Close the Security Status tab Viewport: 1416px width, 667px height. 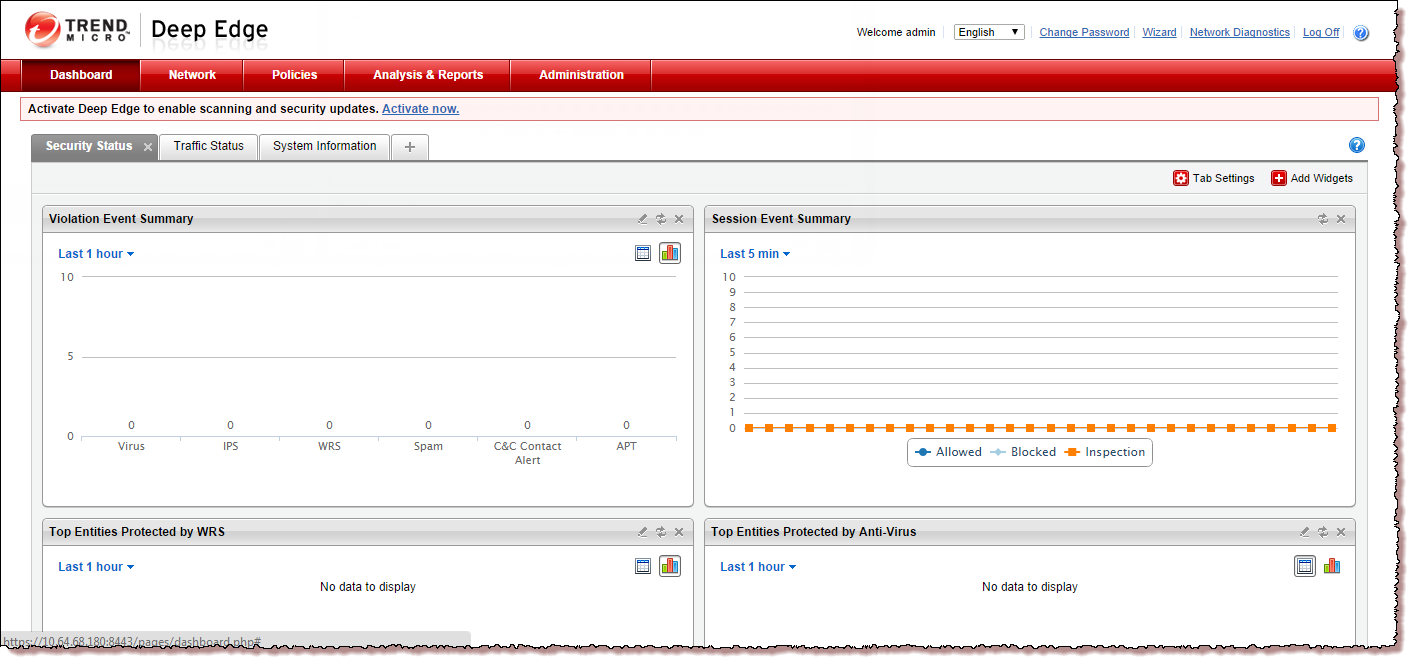click(148, 147)
